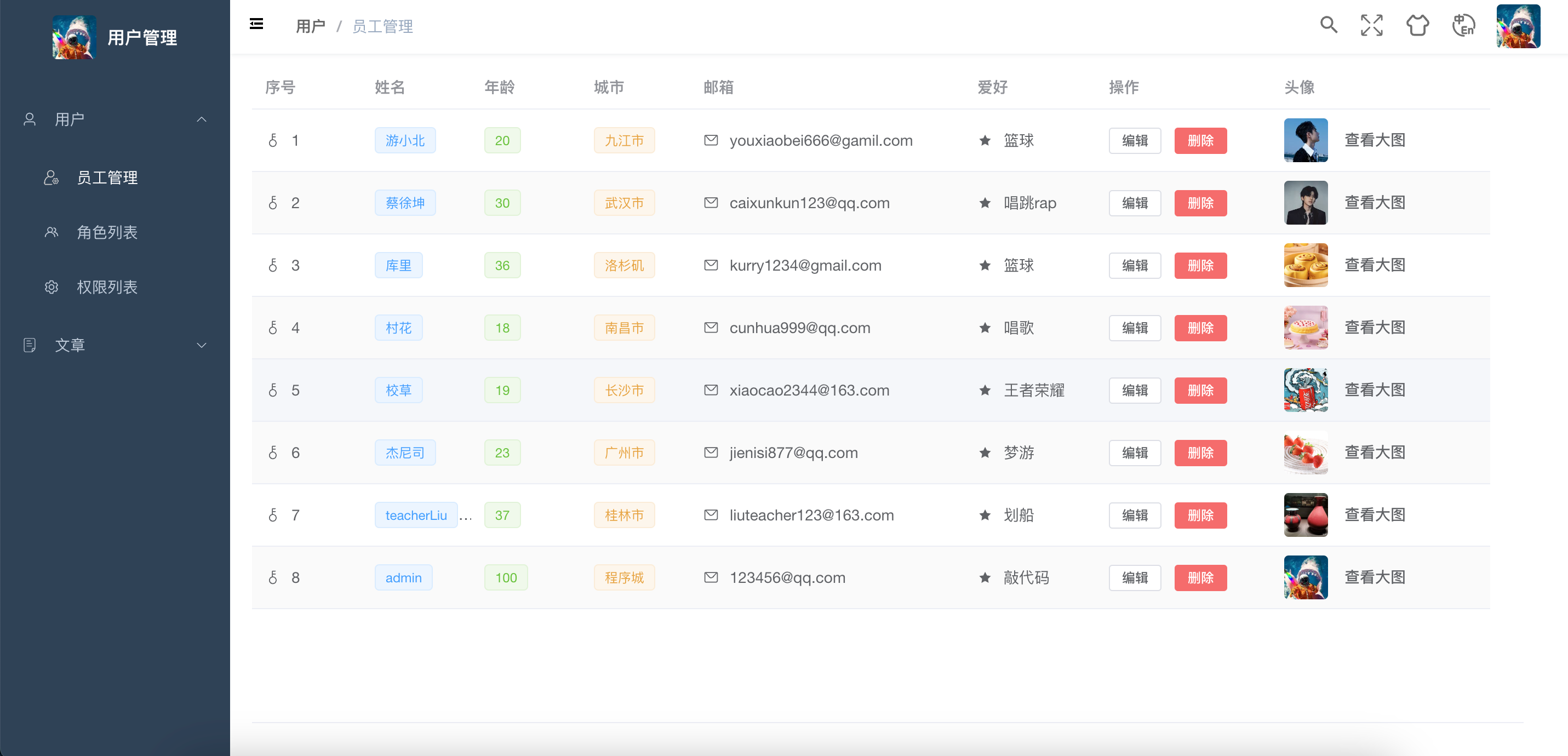Click 编辑 in the 蔡徐坤 row
Viewport: 1568px width, 756px height.
(1135, 203)
